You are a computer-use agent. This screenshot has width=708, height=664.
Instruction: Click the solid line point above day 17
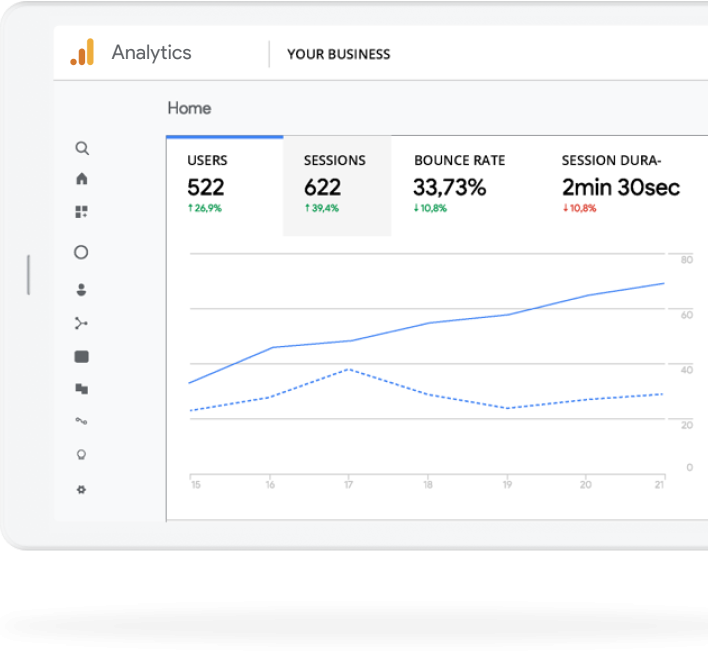pyautogui.click(x=348, y=341)
